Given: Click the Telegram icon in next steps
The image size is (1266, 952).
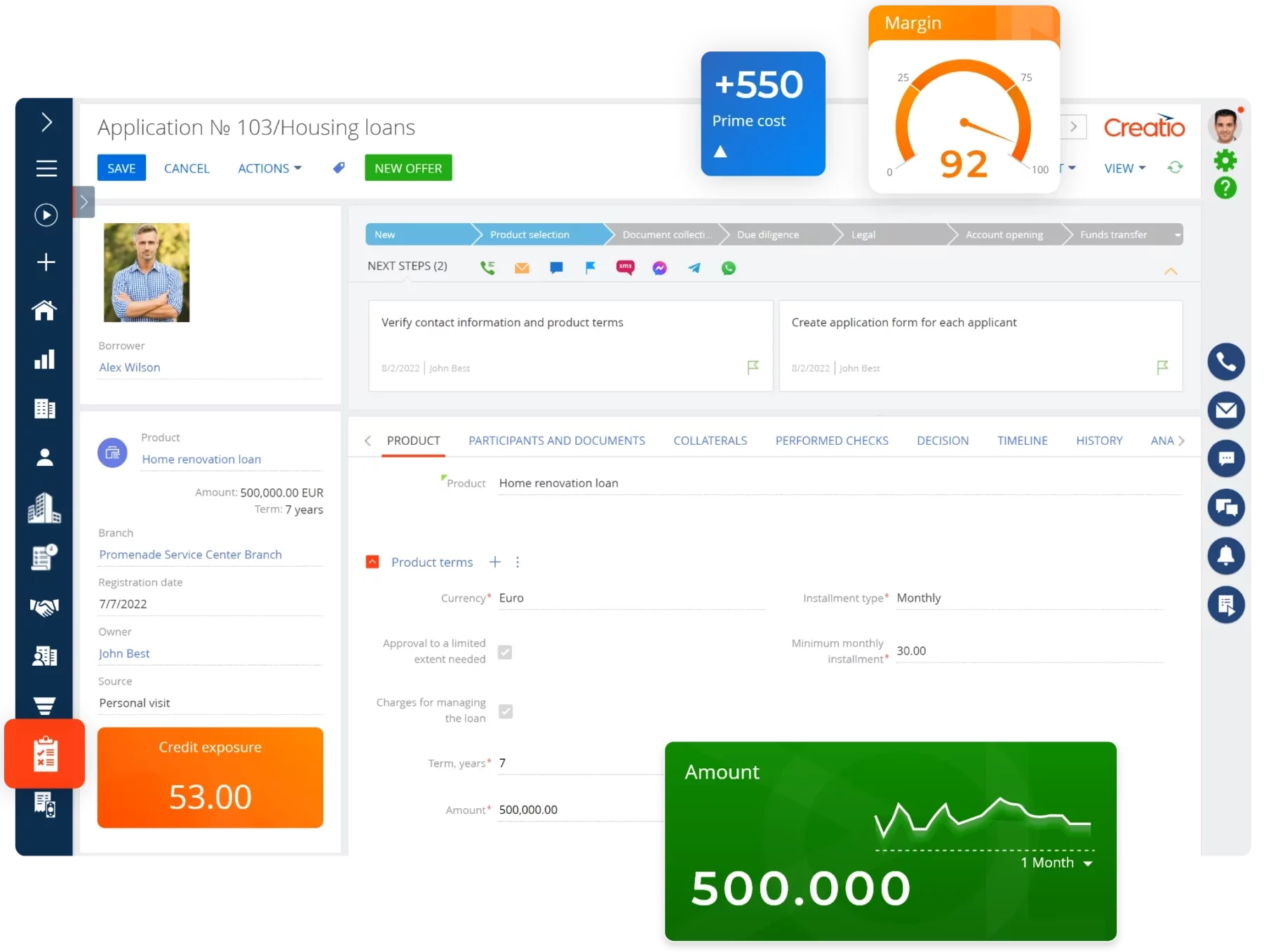Looking at the screenshot, I should pyautogui.click(x=694, y=268).
